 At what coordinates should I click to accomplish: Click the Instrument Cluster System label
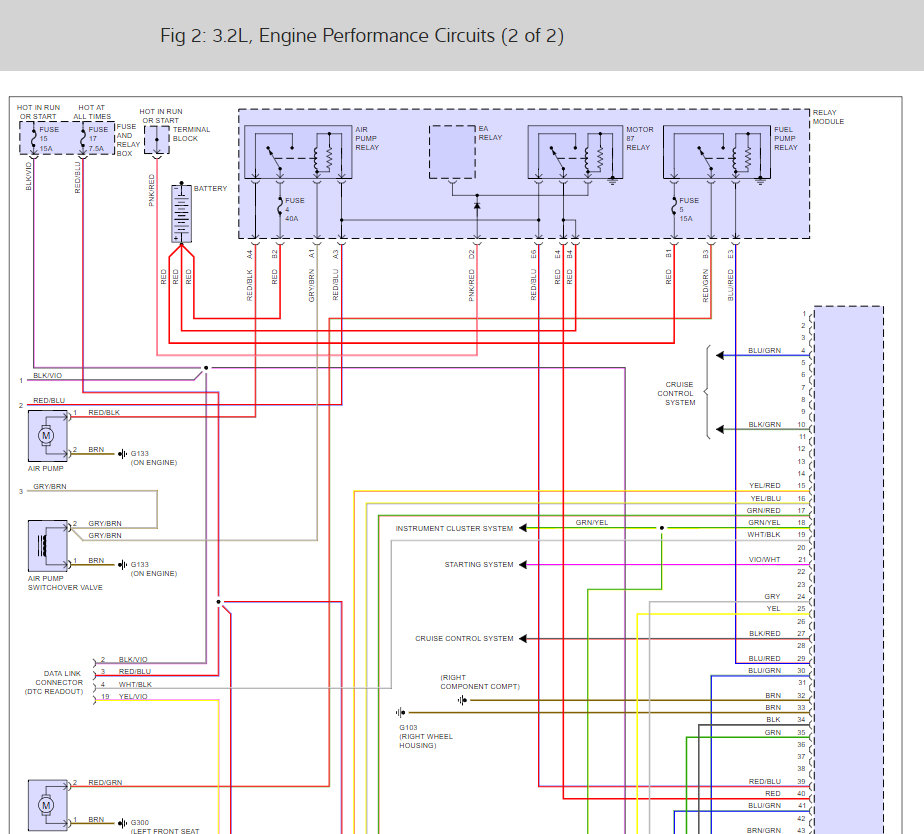(453, 528)
